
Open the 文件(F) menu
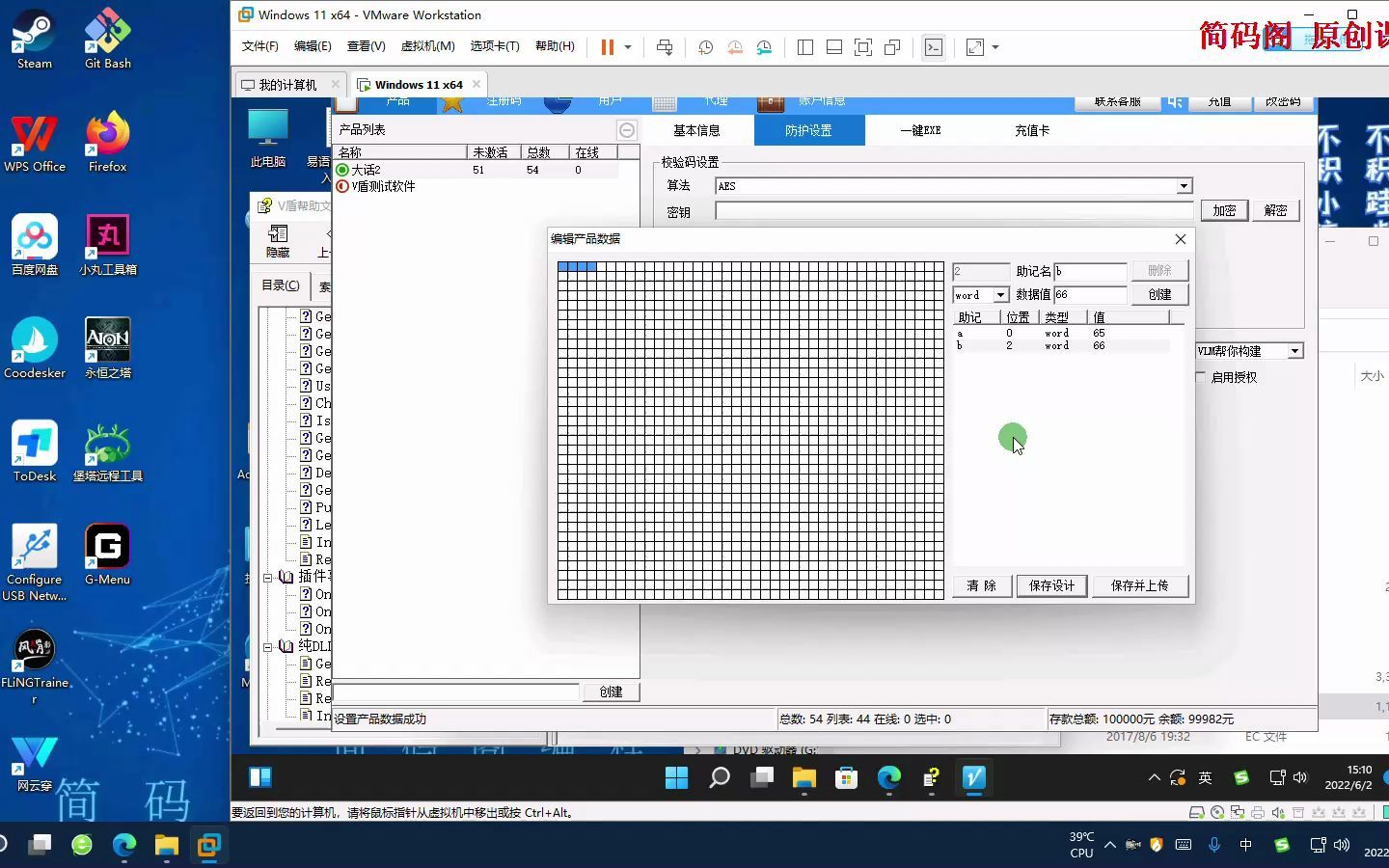pyautogui.click(x=259, y=46)
